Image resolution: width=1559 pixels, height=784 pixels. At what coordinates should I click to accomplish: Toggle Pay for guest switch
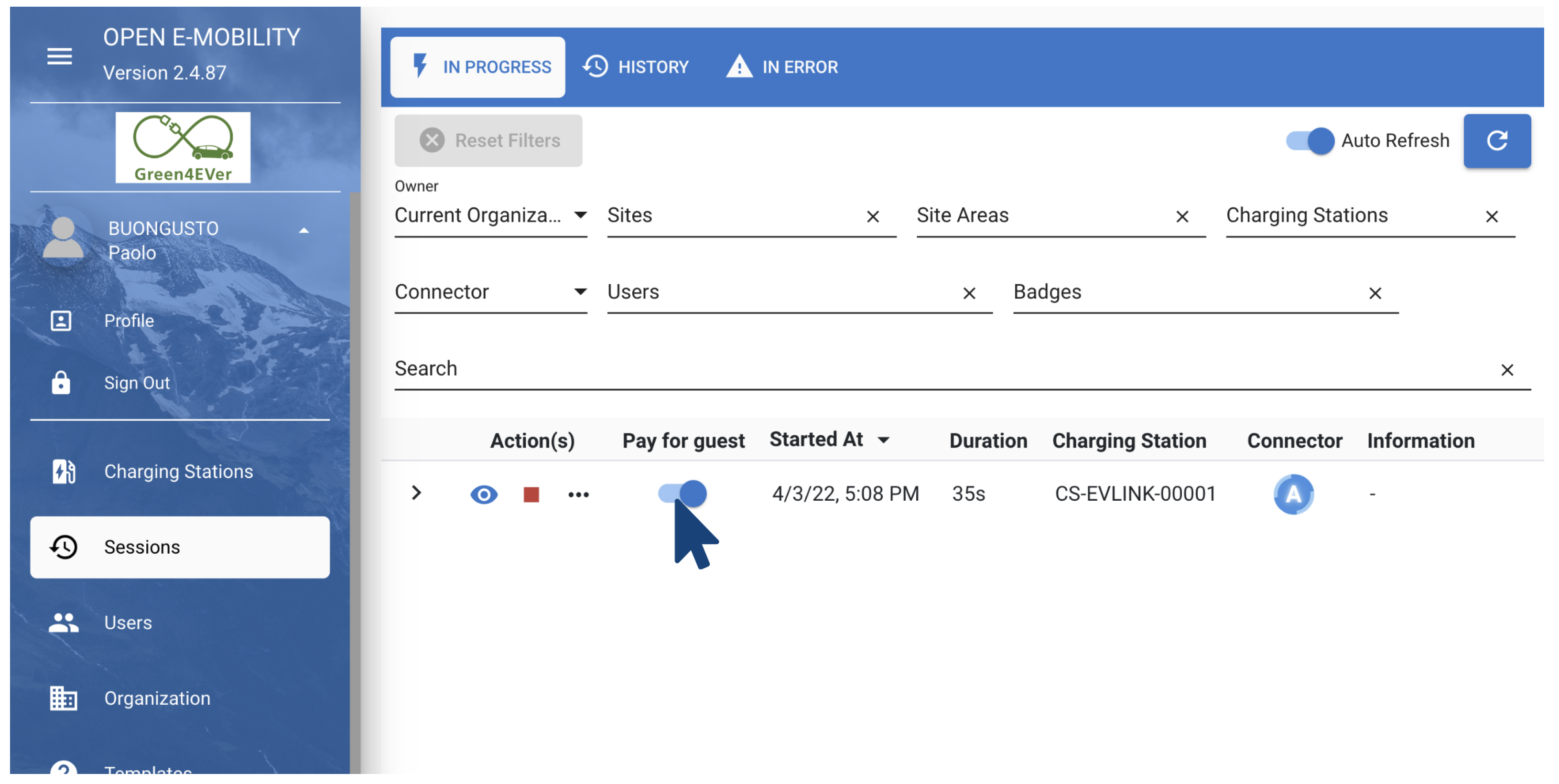coord(682,494)
